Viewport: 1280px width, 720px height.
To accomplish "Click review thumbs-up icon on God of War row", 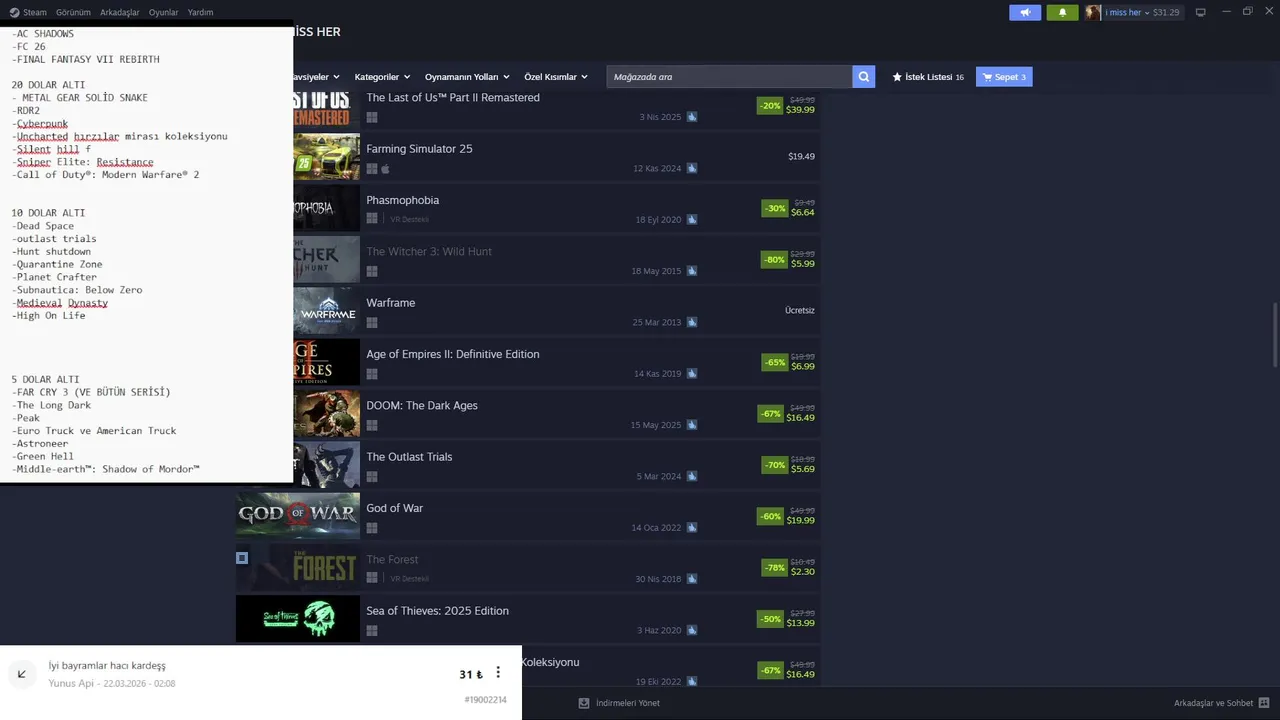I will click(x=692, y=528).
